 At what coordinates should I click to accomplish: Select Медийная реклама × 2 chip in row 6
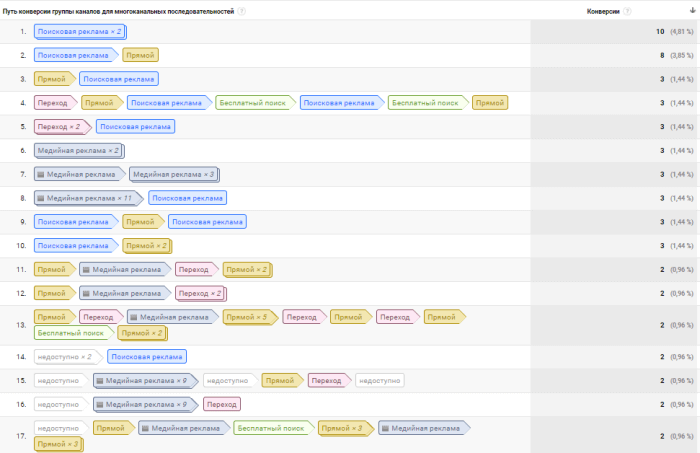point(79,151)
